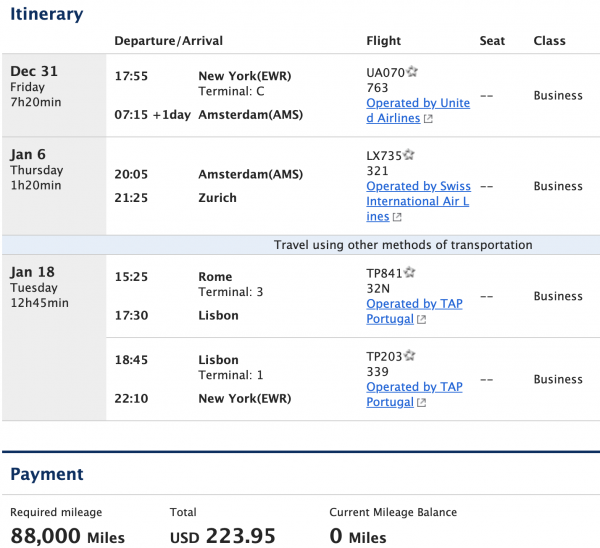Screen dimensions: 600x548
Task: Click the other methods of transportation banner
Action: pyautogui.click(x=403, y=245)
